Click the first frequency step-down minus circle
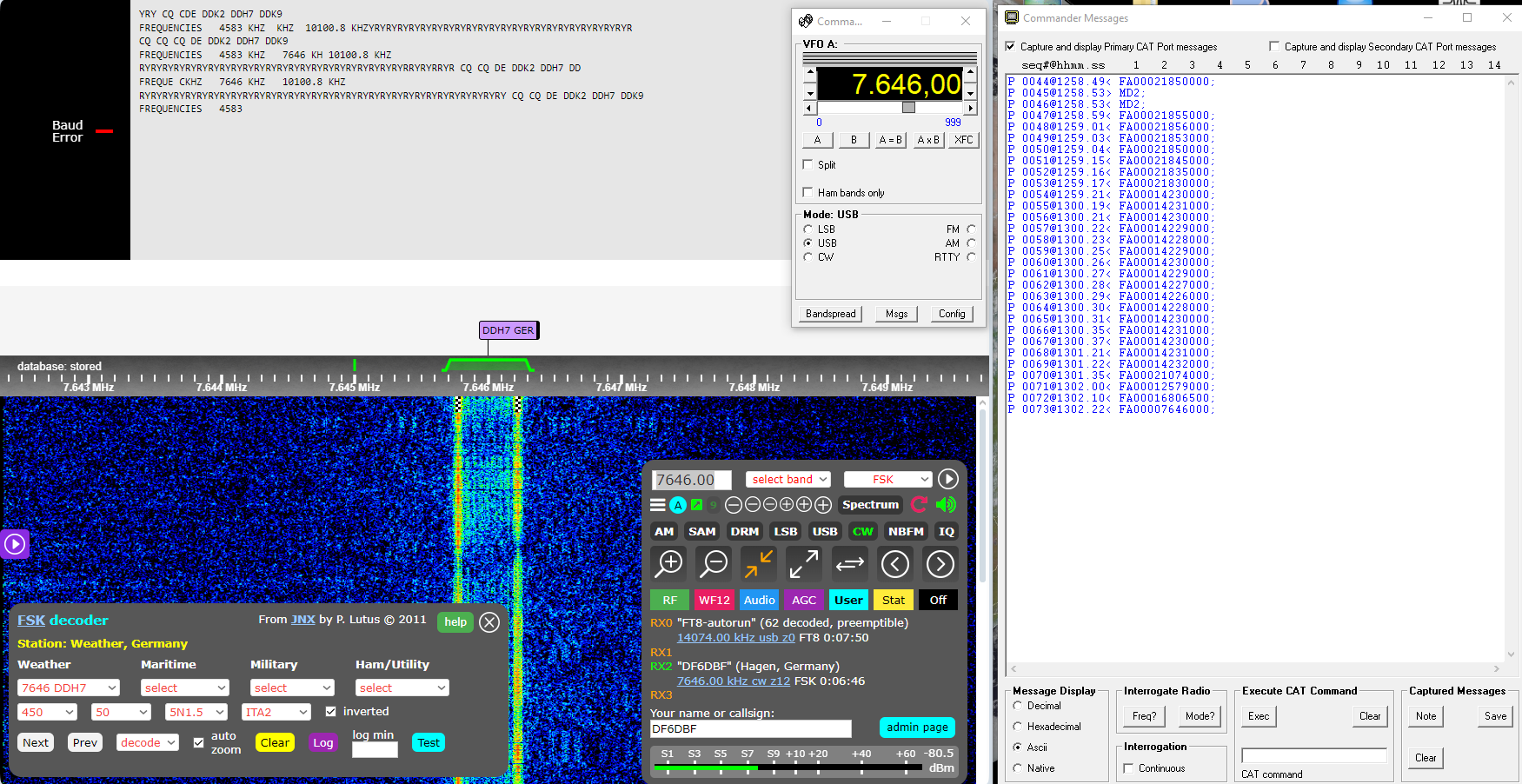Viewport: 1522px width, 784px height. 734,505
